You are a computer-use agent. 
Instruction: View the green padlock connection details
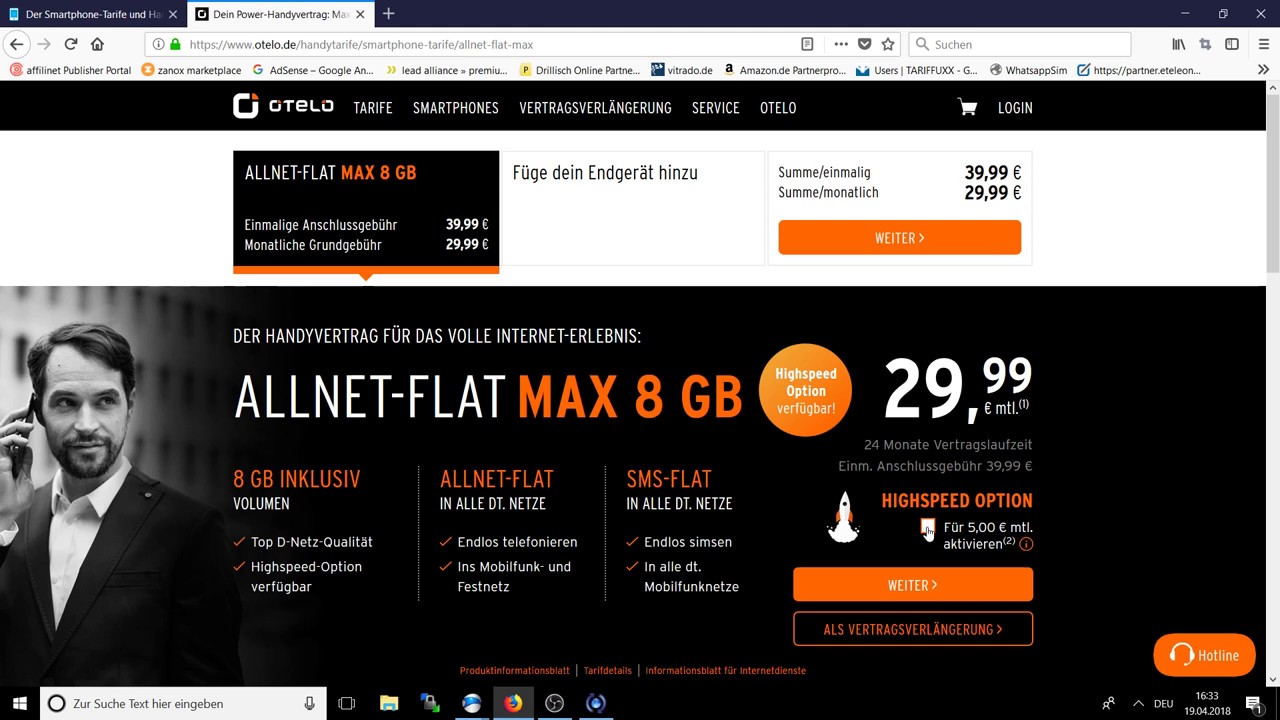click(175, 44)
